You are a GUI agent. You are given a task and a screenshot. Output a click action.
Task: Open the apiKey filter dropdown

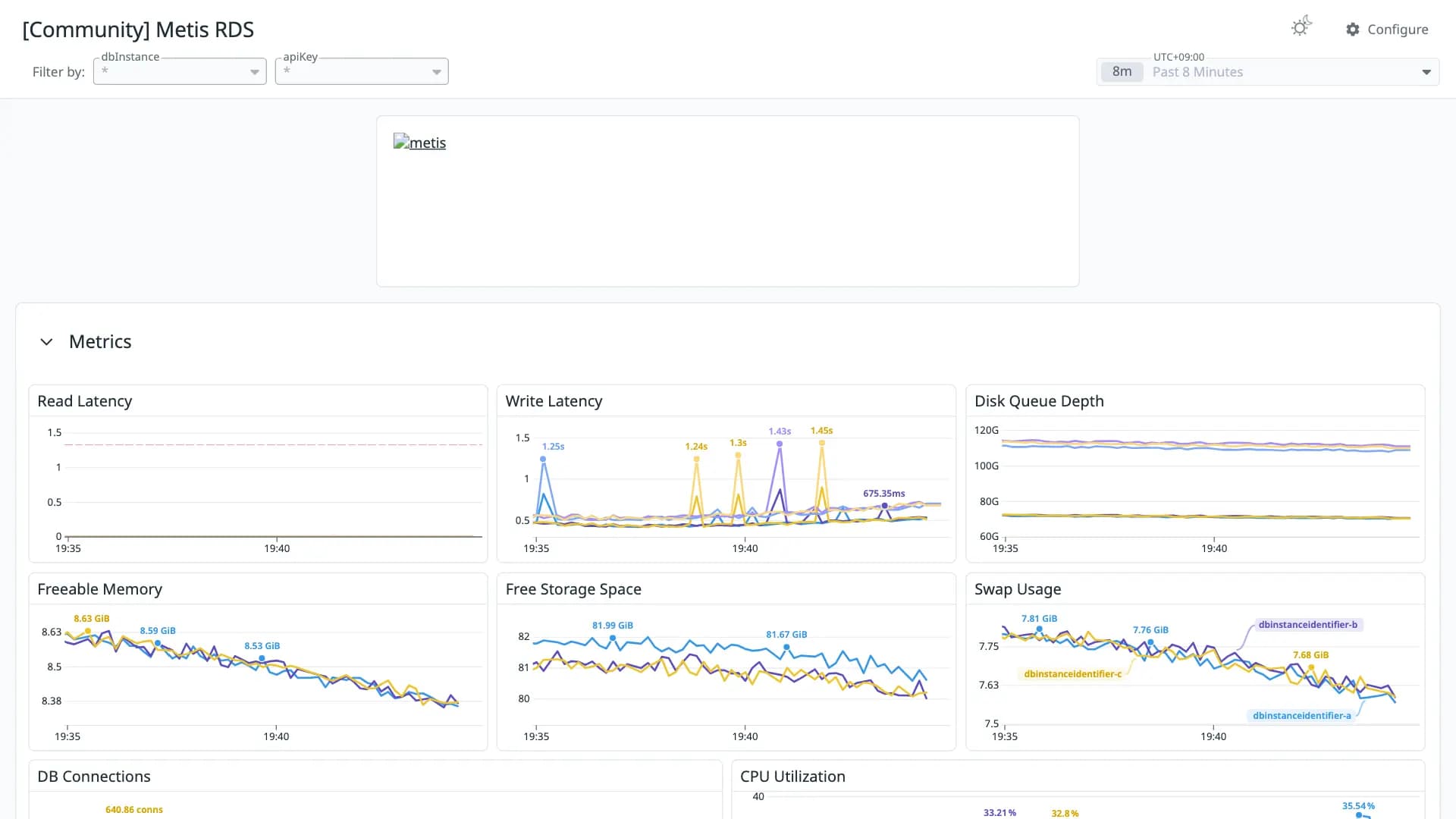[x=362, y=71]
